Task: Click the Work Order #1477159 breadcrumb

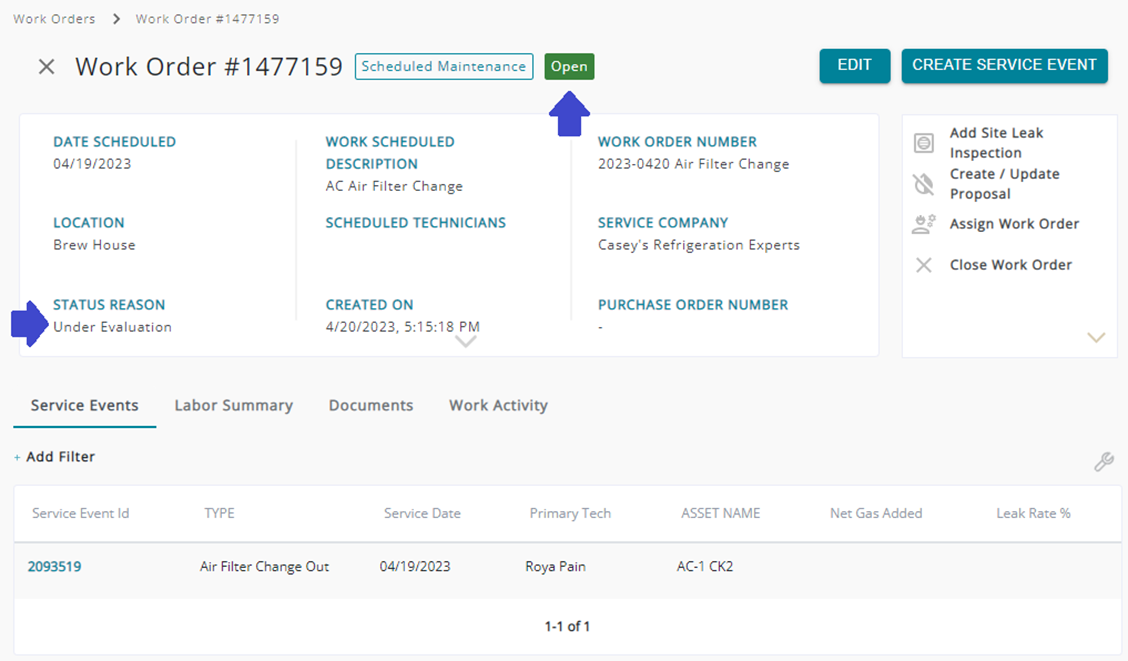Action: coord(207,19)
